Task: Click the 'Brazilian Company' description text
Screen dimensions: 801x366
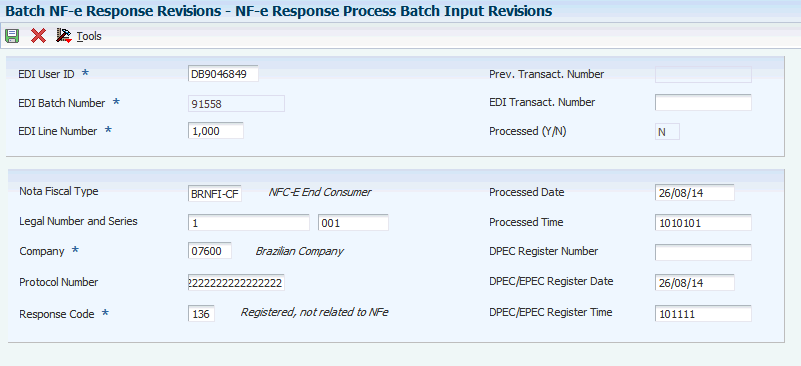Action: [x=299, y=251]
